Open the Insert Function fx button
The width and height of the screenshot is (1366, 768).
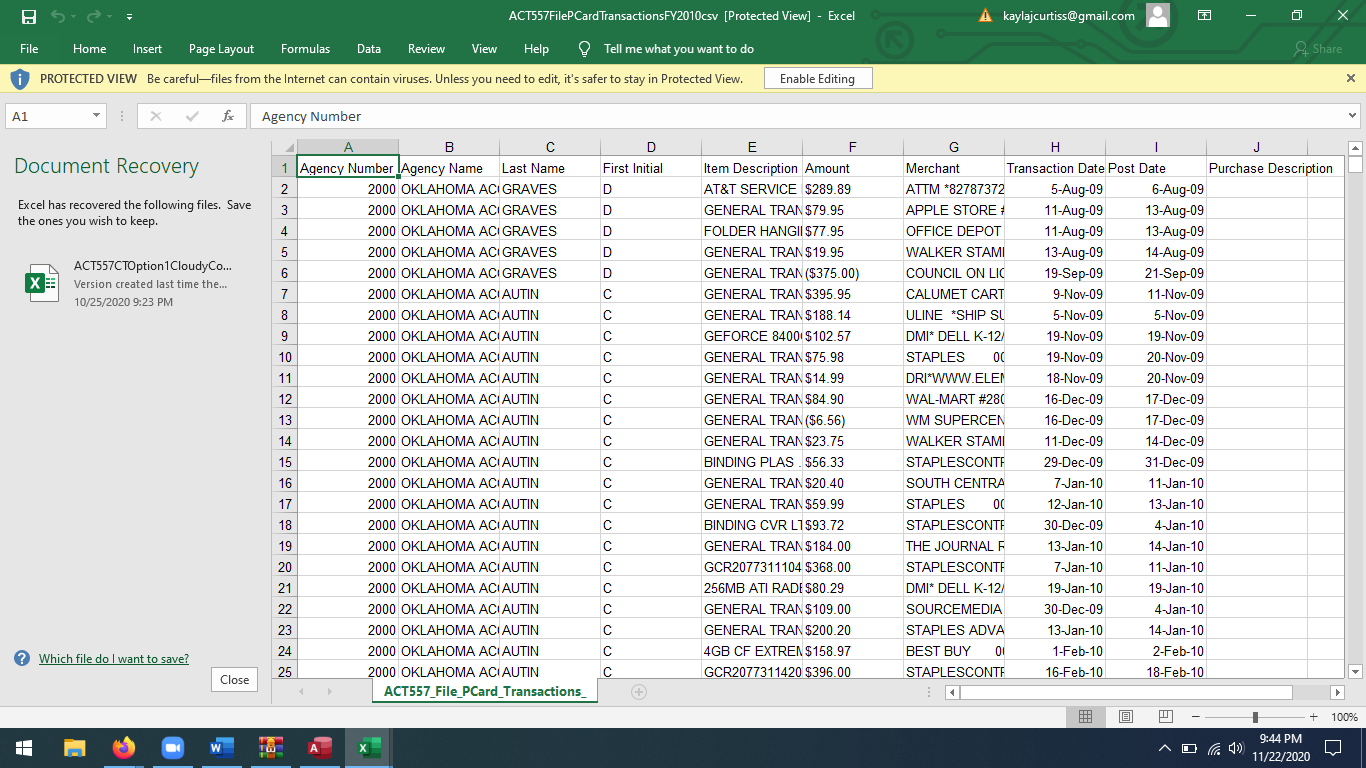[x=228, y=116]
